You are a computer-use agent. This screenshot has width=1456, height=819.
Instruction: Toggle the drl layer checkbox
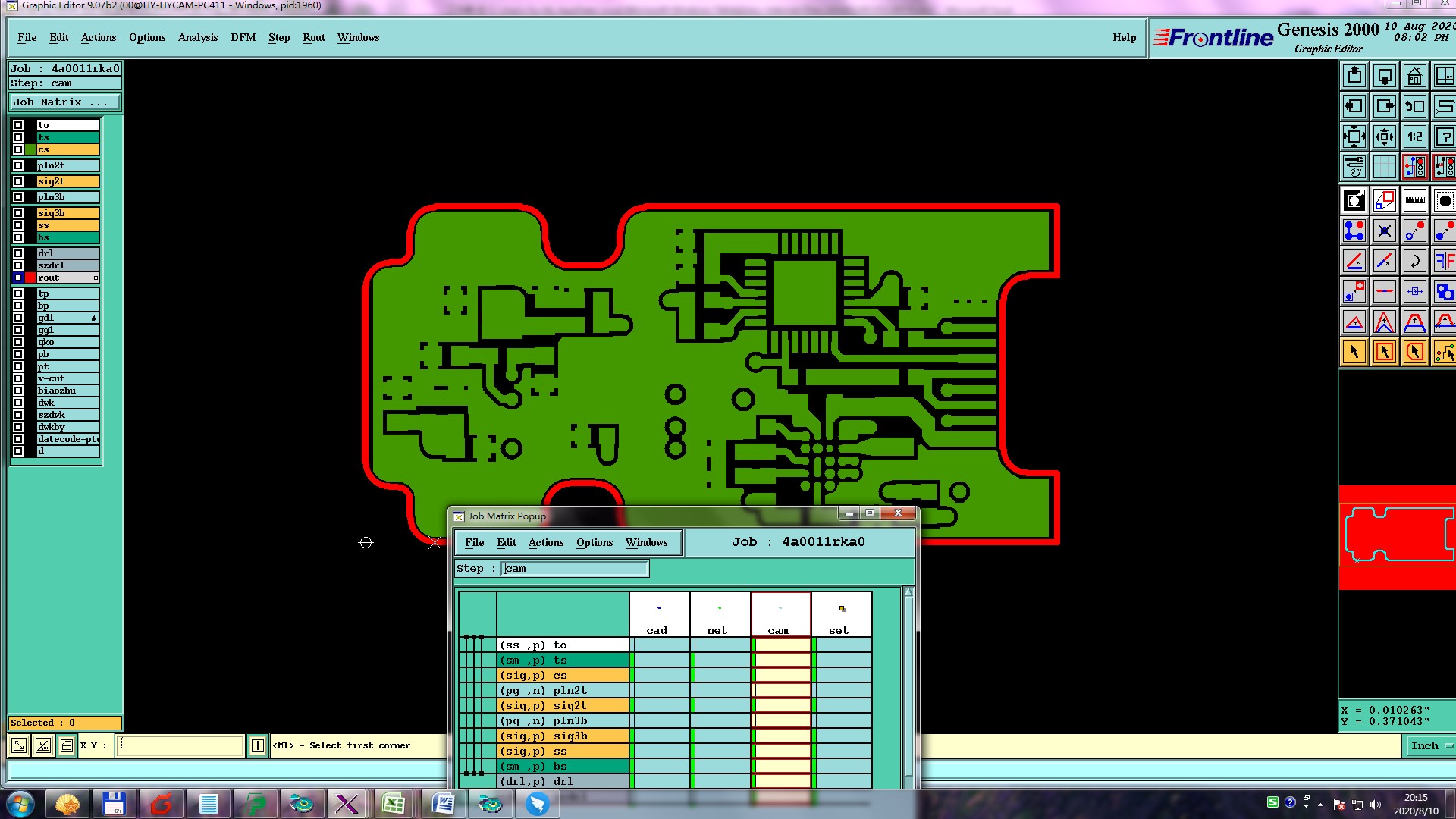[x=18, y=253]
